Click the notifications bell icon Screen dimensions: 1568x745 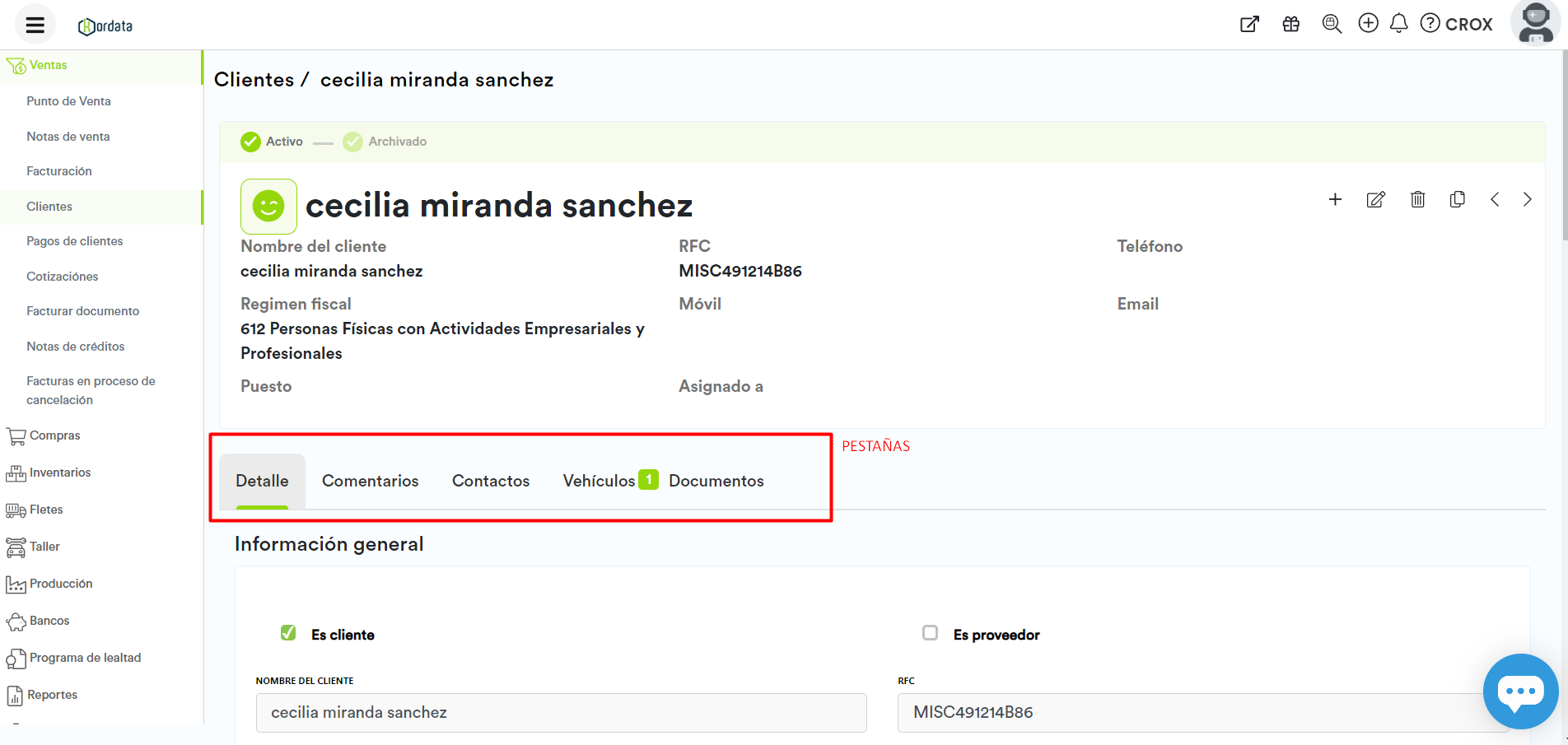pyautogui.click(x=1398, y=24)
